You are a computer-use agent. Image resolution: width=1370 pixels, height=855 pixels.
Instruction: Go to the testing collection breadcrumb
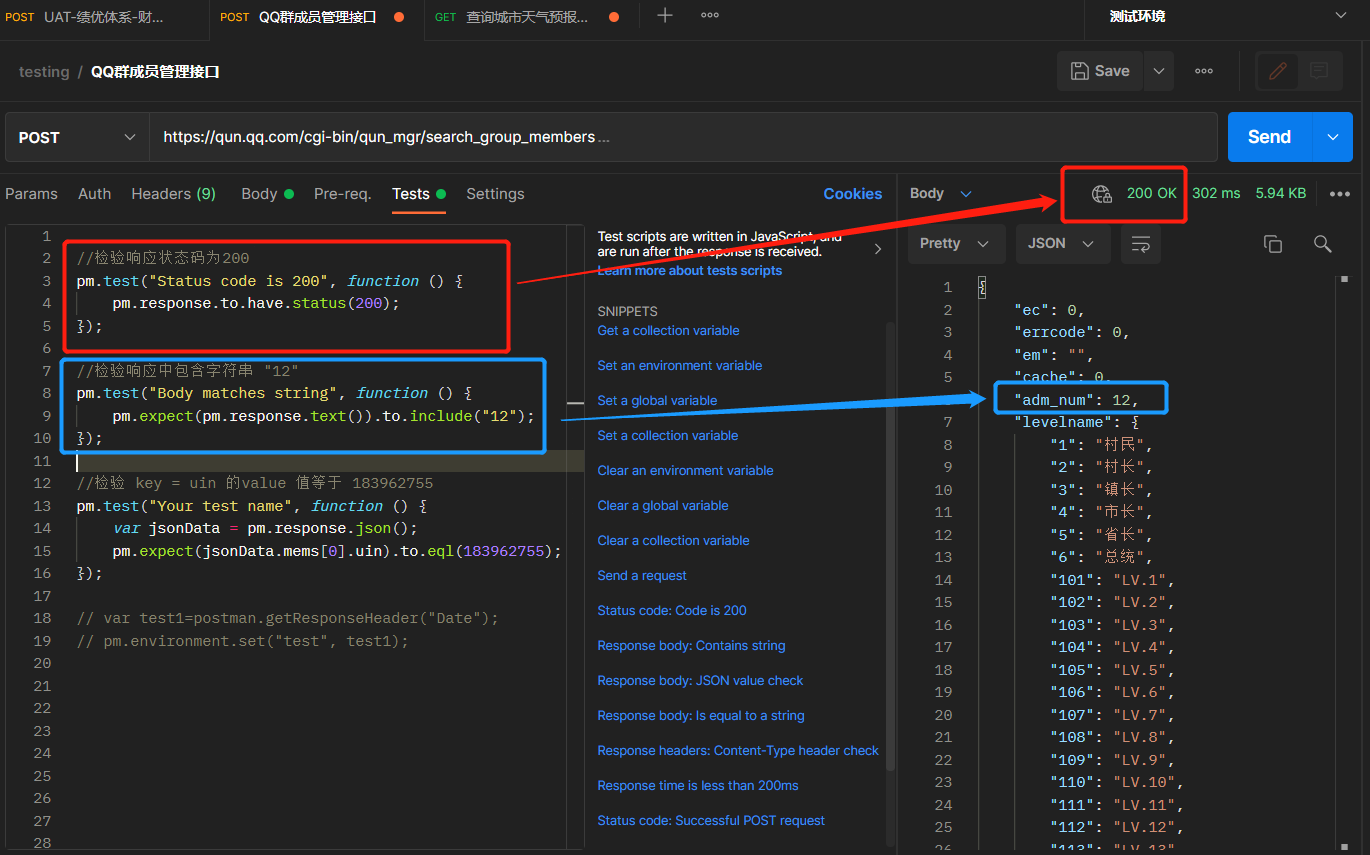44,72
